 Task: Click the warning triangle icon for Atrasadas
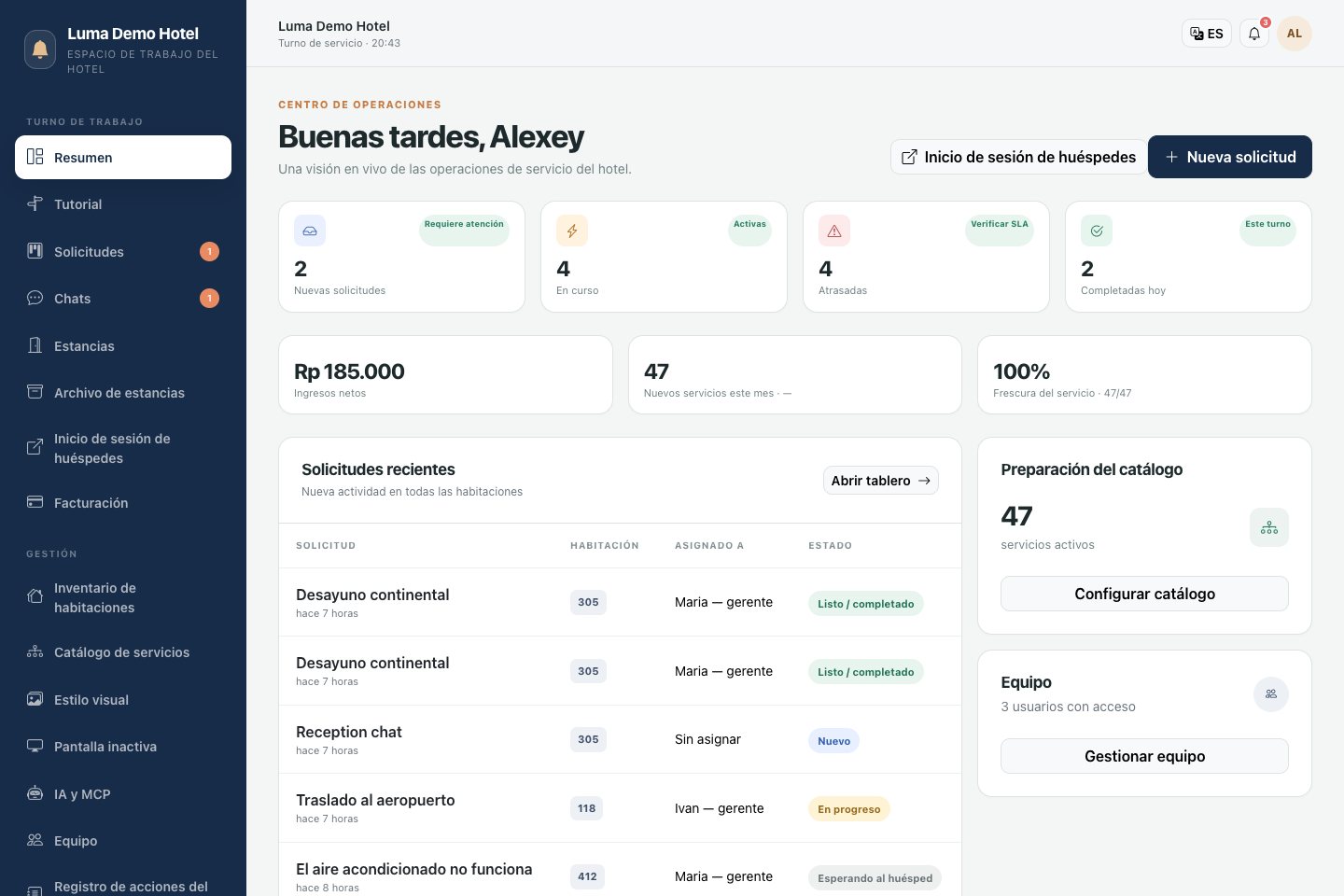click(x=834, y=231)
